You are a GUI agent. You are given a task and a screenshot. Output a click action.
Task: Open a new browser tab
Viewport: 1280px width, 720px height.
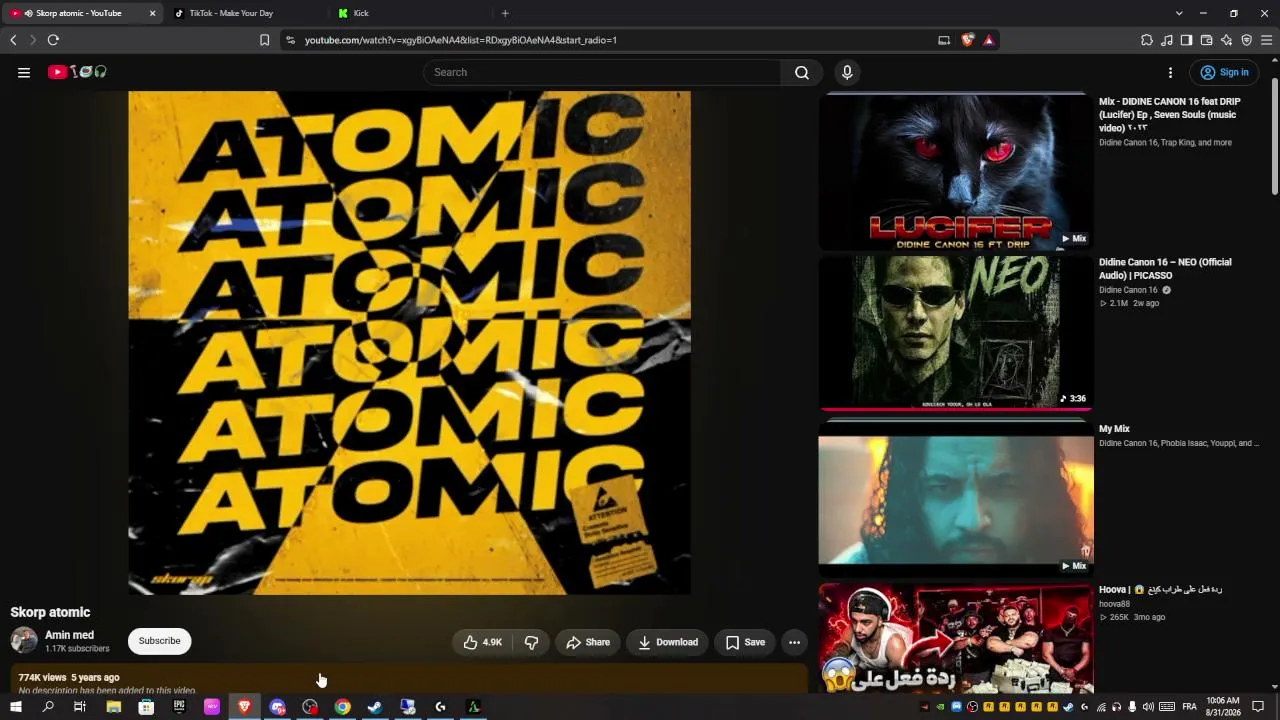[x=505, y=13]
